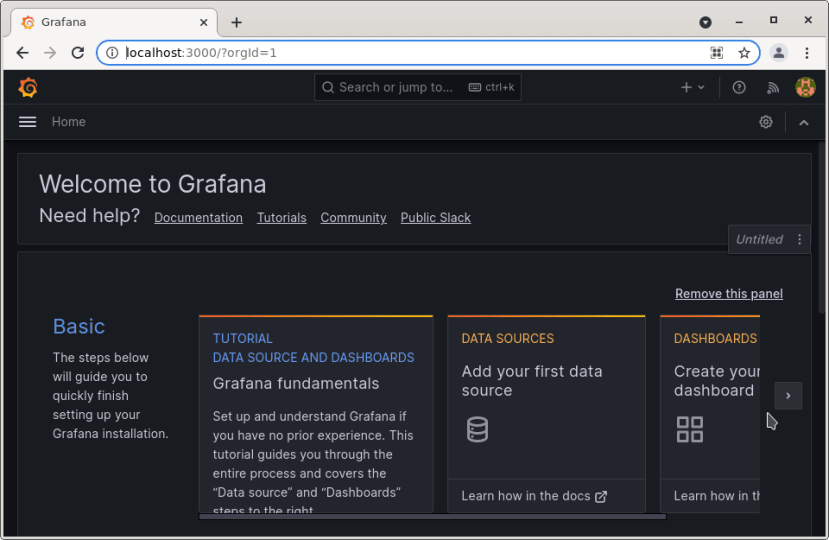View site information icon in the address bar
This screenshot has width=829, height=540.
tap(112, 53)
